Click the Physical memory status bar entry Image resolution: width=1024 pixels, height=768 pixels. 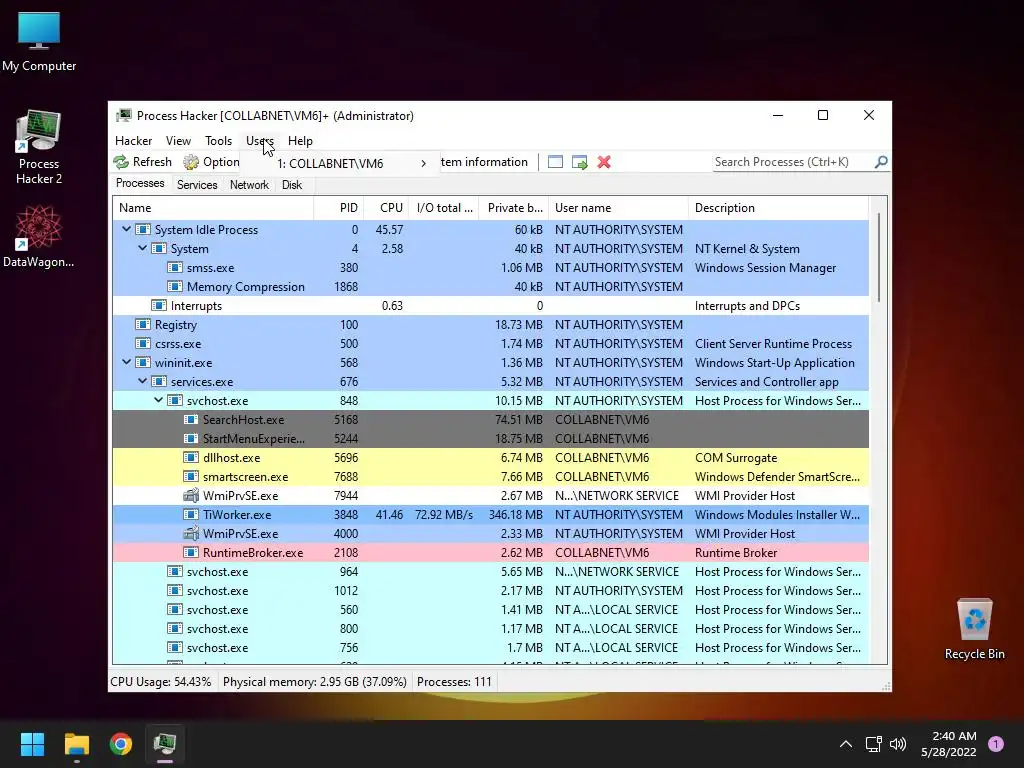(315, 682)
